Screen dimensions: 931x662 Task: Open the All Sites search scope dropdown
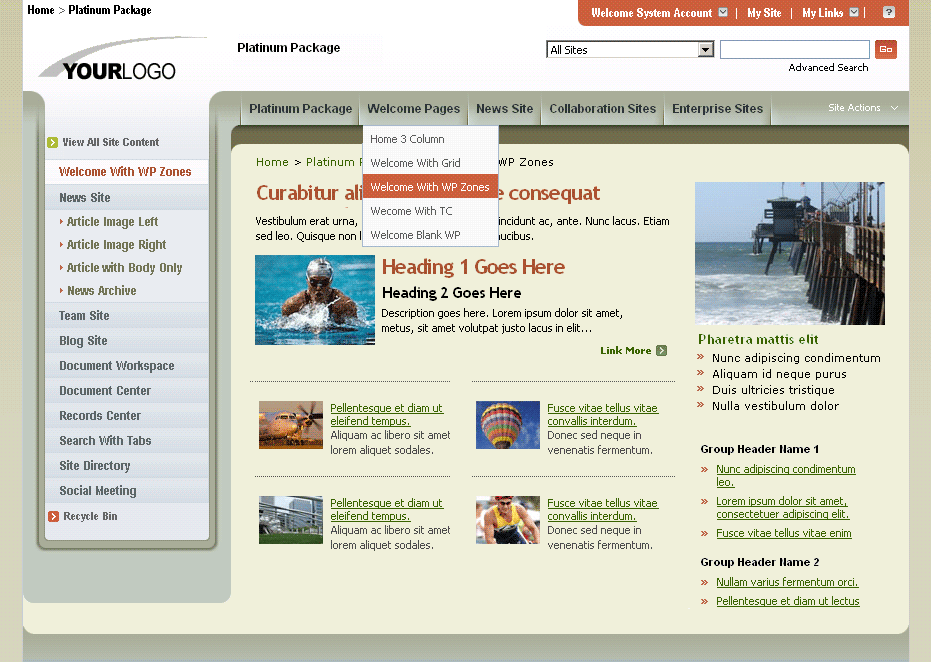tap(705, 48)
